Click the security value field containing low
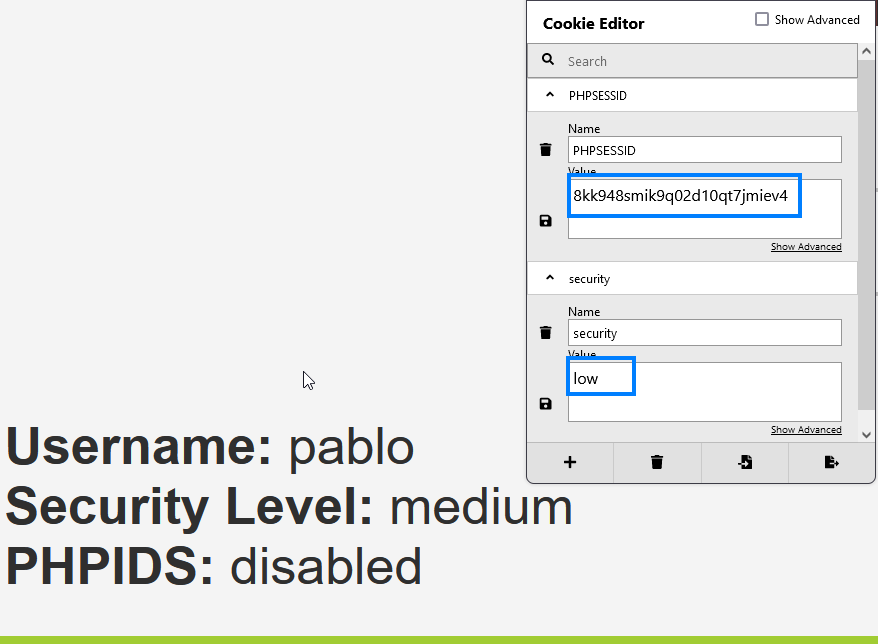878x644 pixels. [601, 379]
